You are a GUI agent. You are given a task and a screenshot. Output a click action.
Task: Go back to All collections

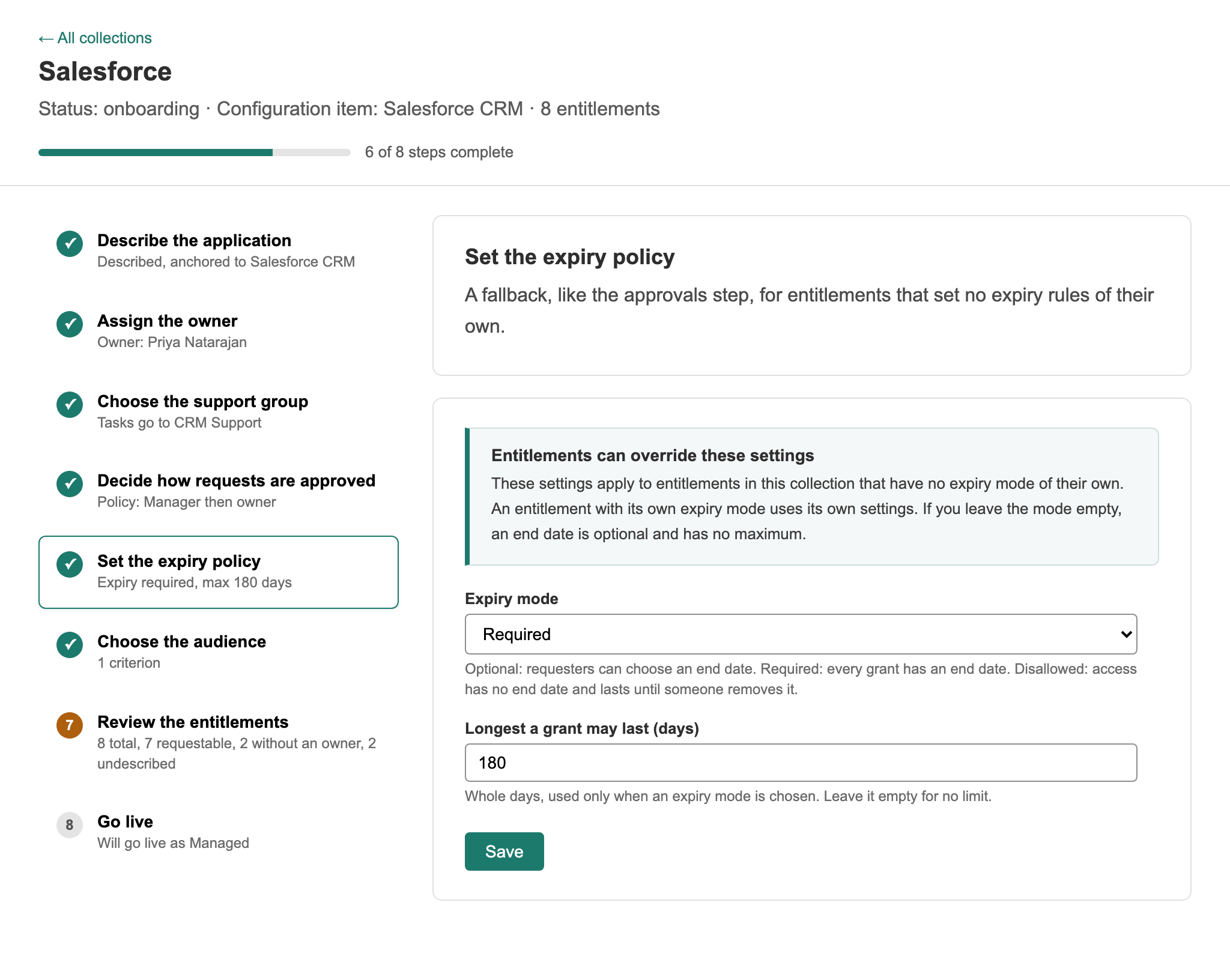(95, 38)
